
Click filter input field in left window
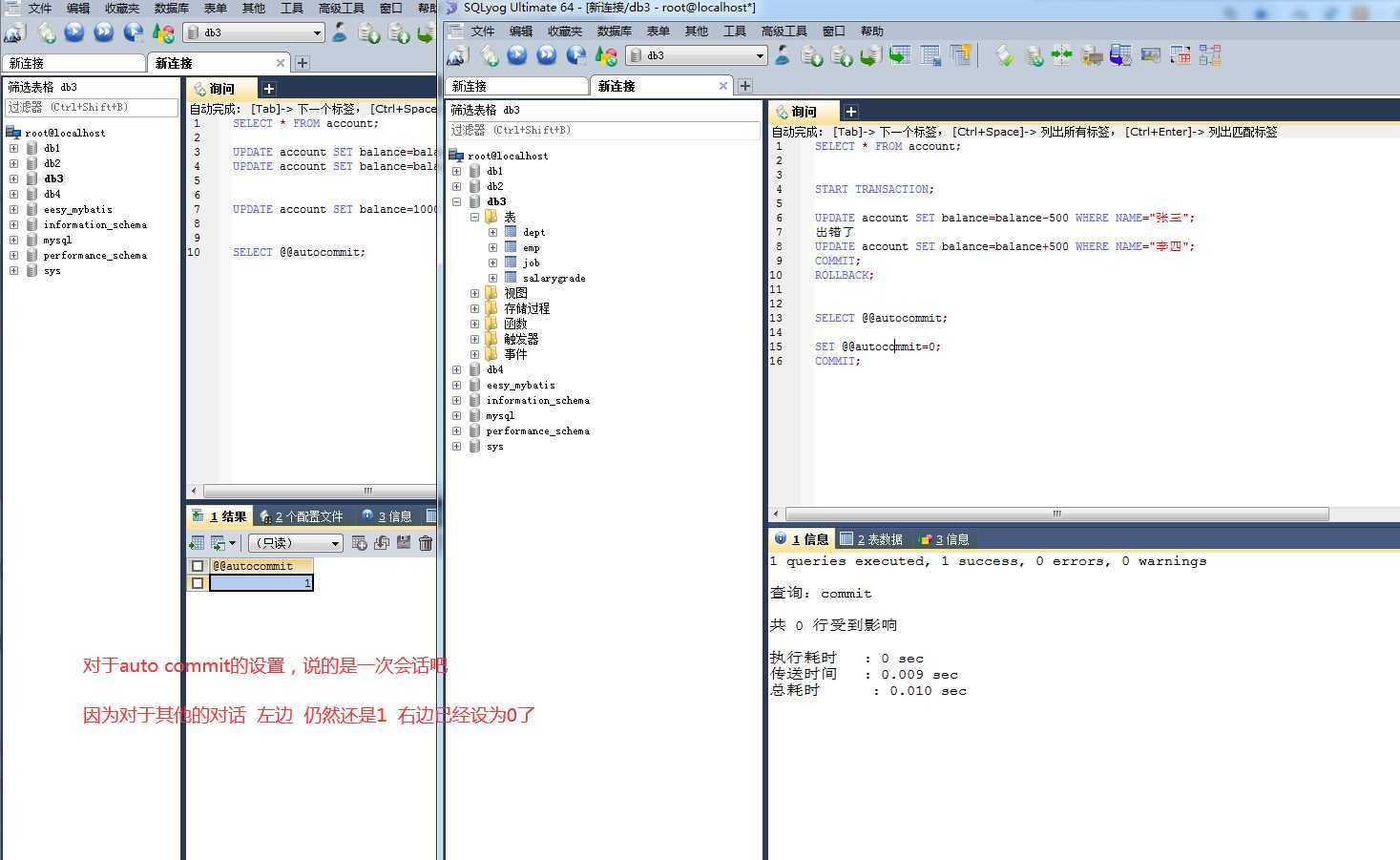[92, 107]
